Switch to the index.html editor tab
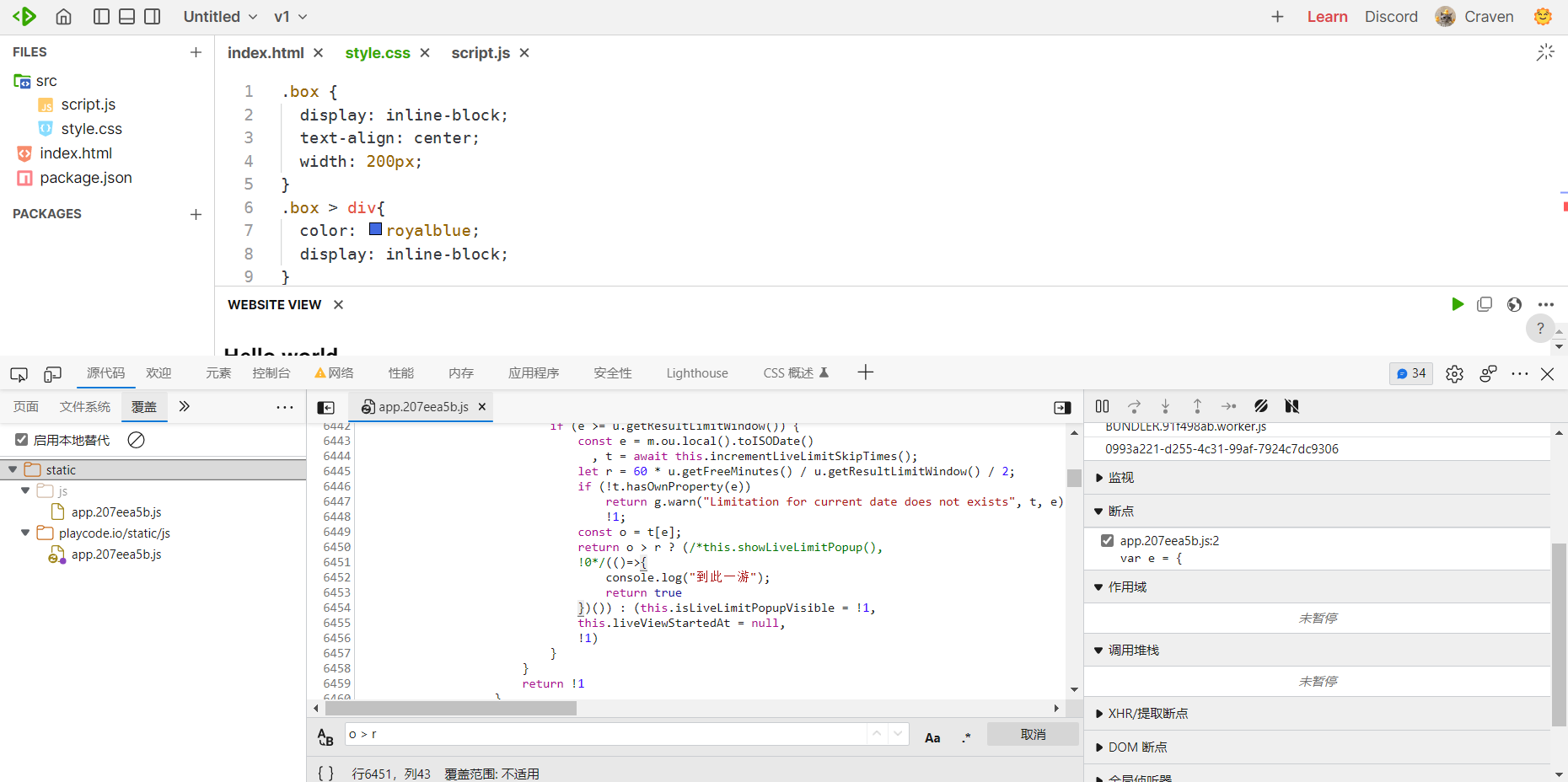Image resolution: width=1568 pixels, height=782 pixels. pos(266,53)
